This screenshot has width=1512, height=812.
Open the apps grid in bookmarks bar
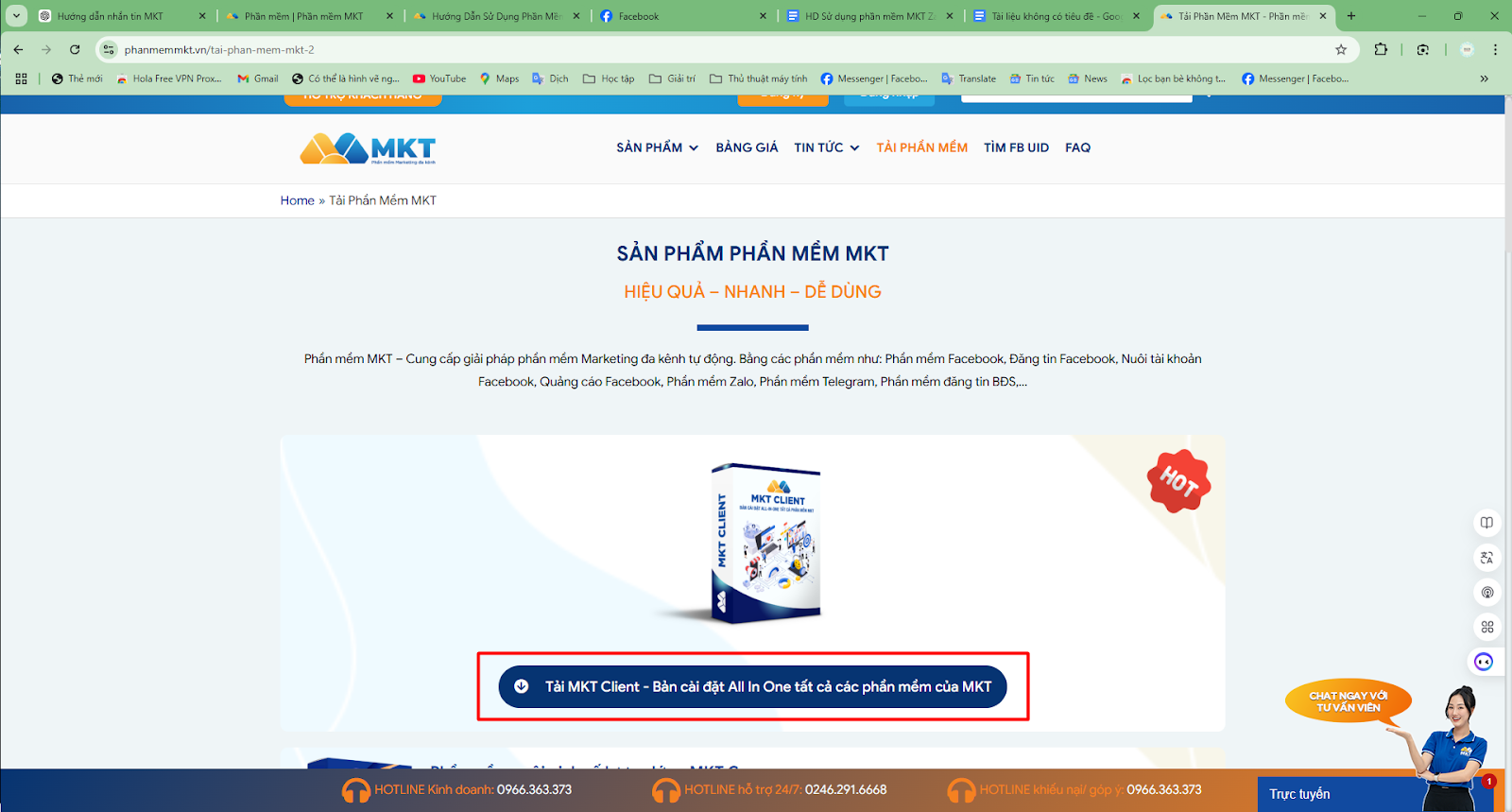point(21,78)
